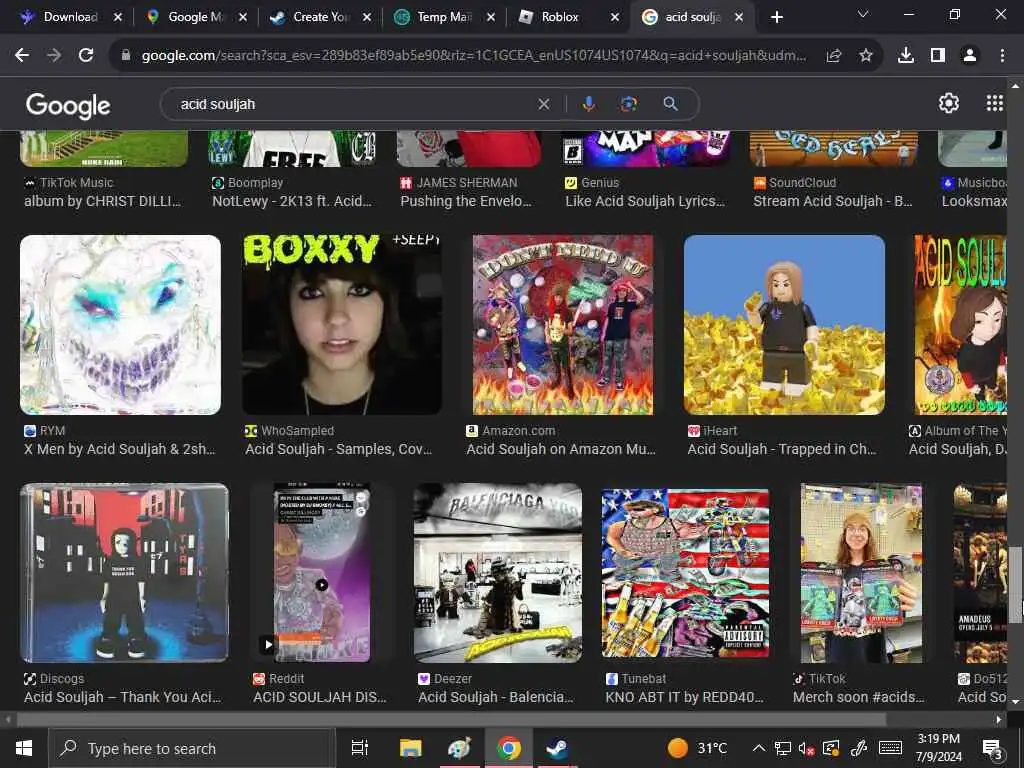This screenshot has width=1024, height=768.
Task: Open the Google apps grid
Action: pos(994,103)
